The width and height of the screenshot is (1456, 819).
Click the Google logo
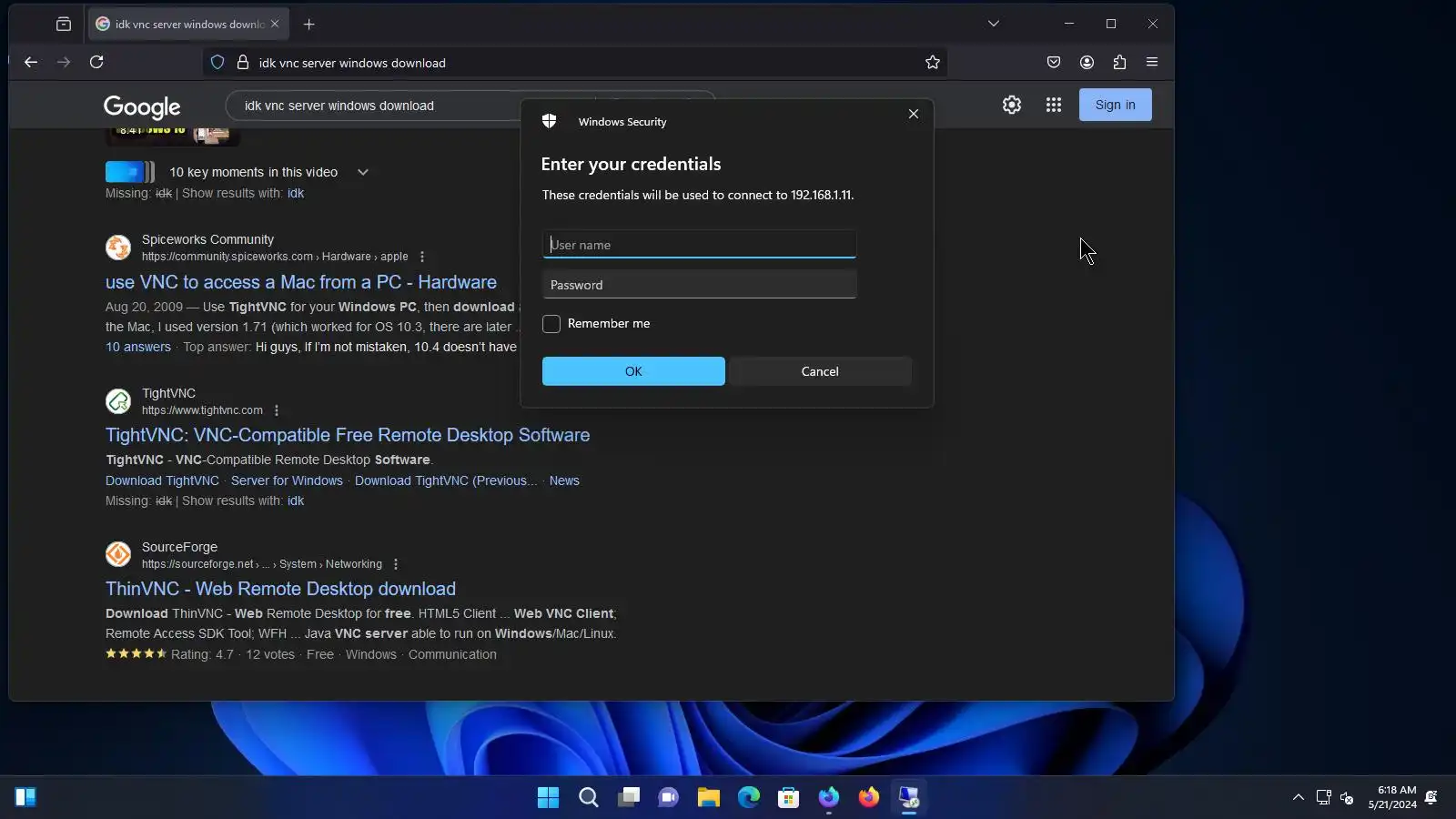click(142, 106)
